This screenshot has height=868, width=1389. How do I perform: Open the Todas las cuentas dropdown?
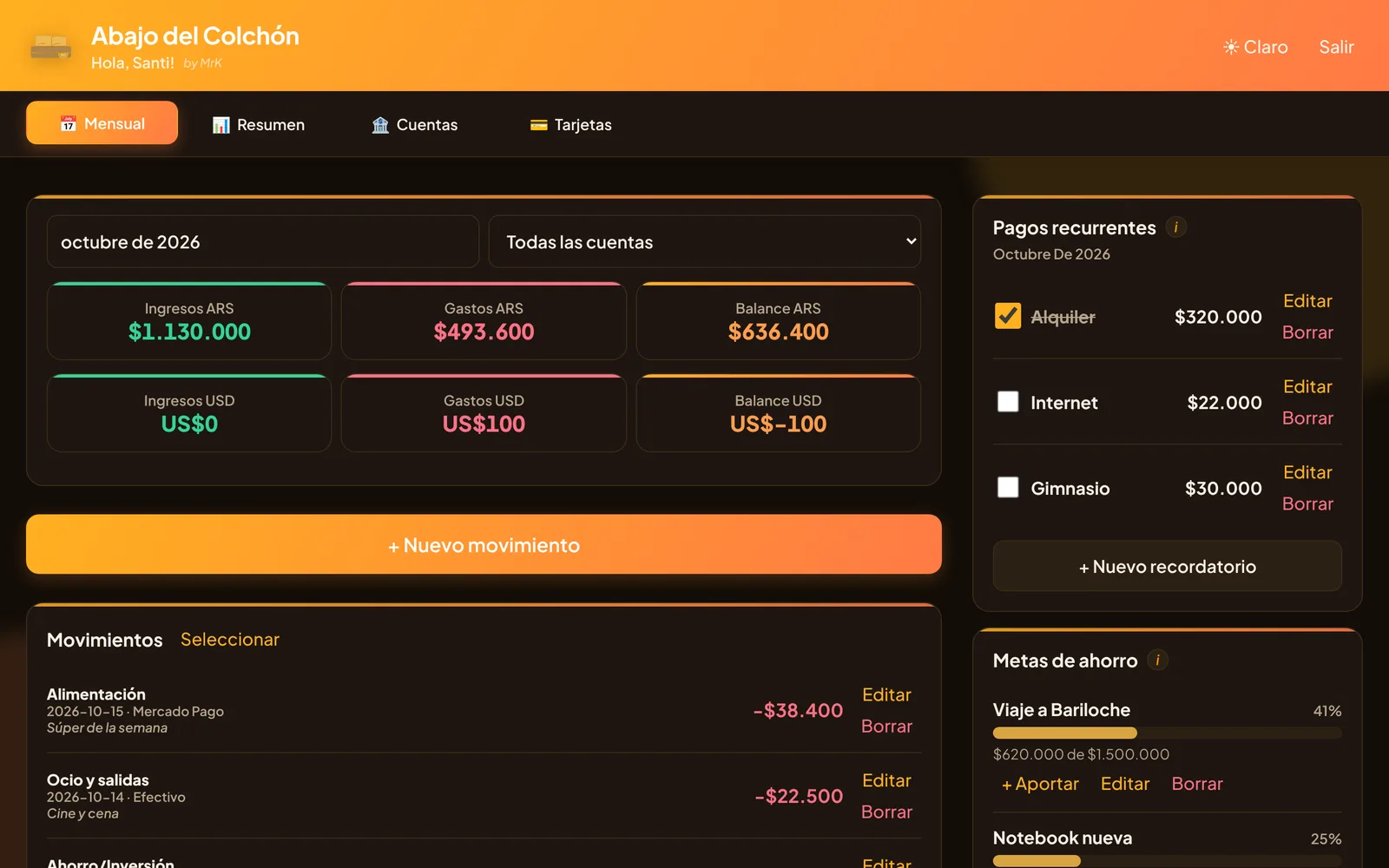point(705,242)
